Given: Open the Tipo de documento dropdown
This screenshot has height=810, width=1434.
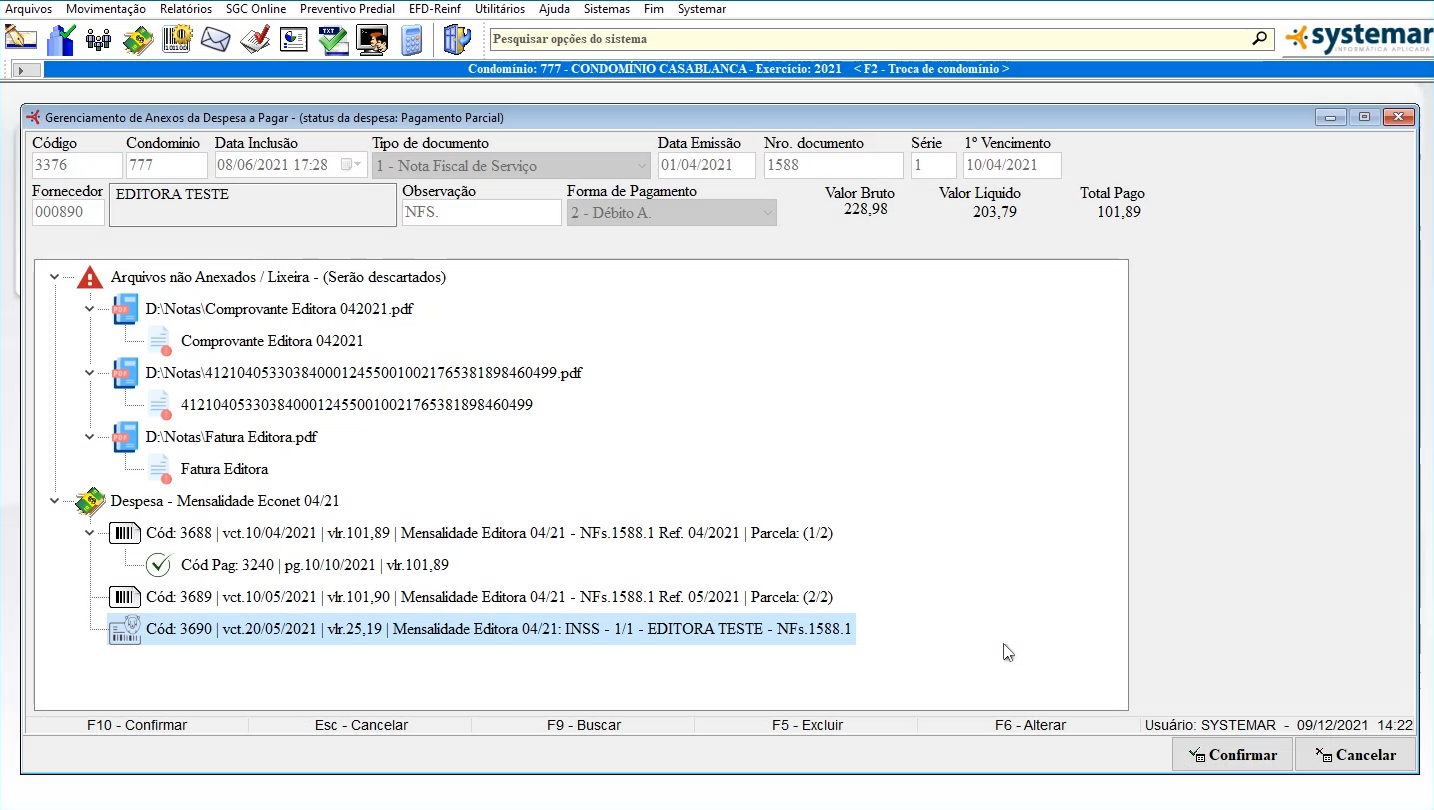Looking at the screenshot, I should click(x=642, y=166).
